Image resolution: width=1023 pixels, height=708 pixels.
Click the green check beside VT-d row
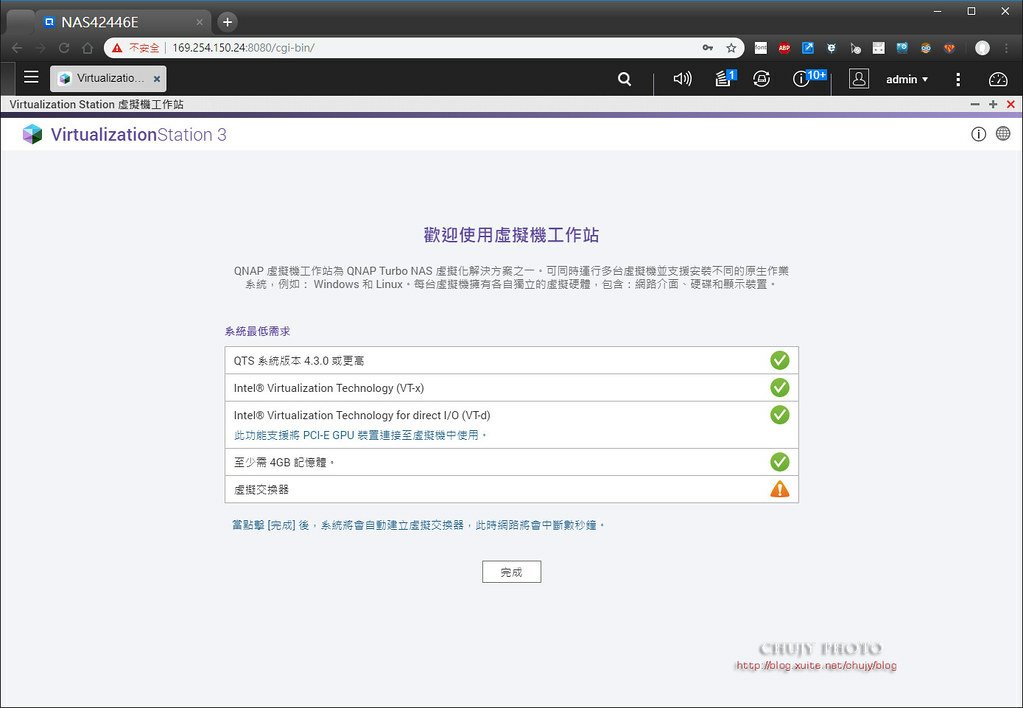click(780, 415)
